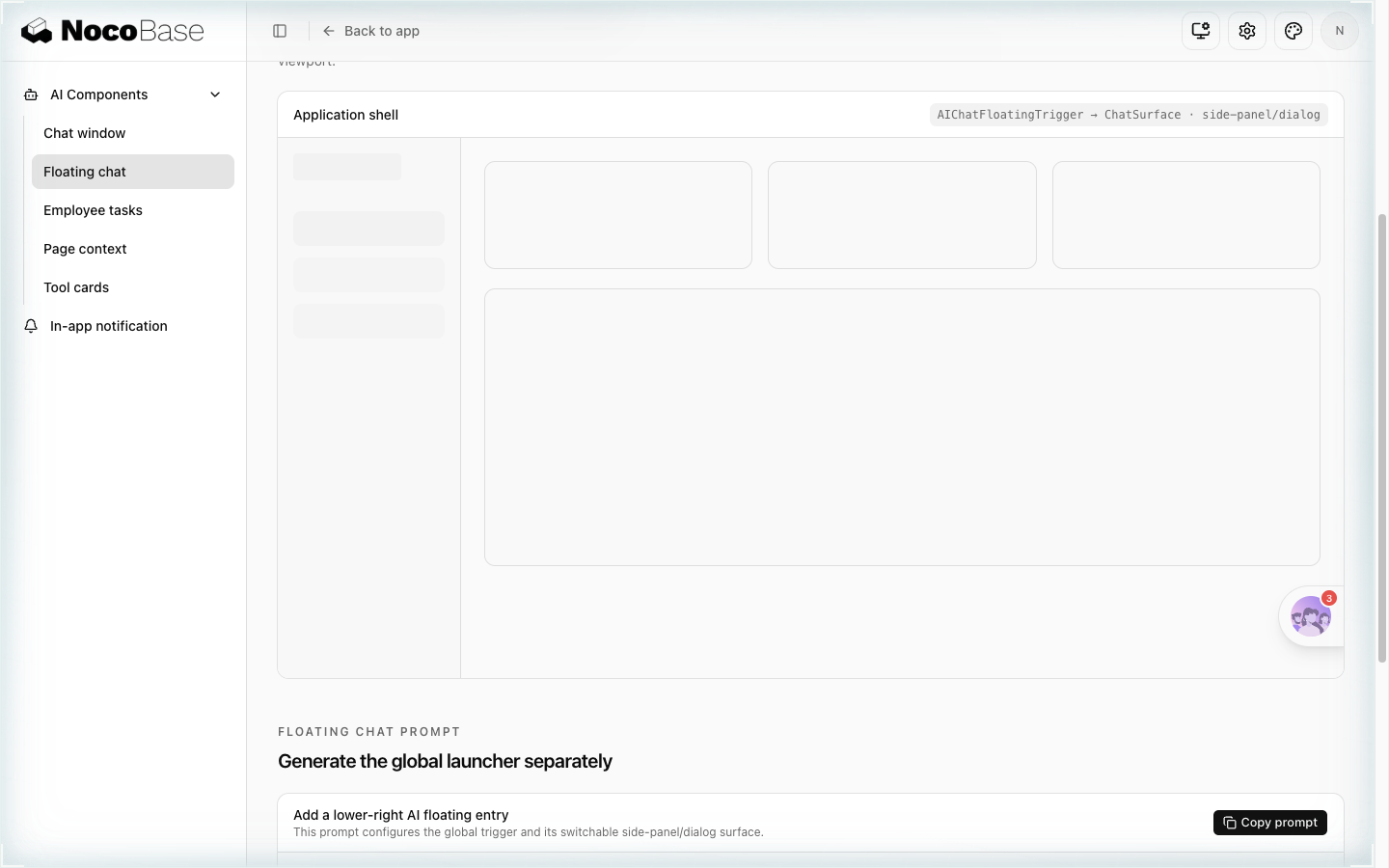Open the Chat window menu item

pos(133,133)
